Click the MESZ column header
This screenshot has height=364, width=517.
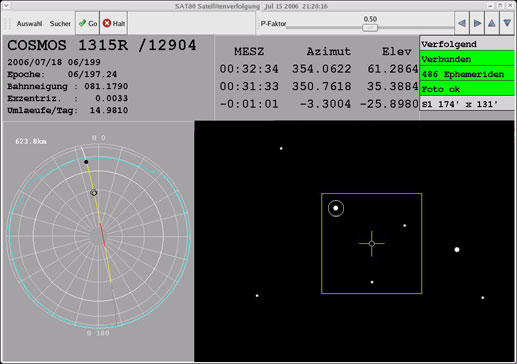point(249,51)
